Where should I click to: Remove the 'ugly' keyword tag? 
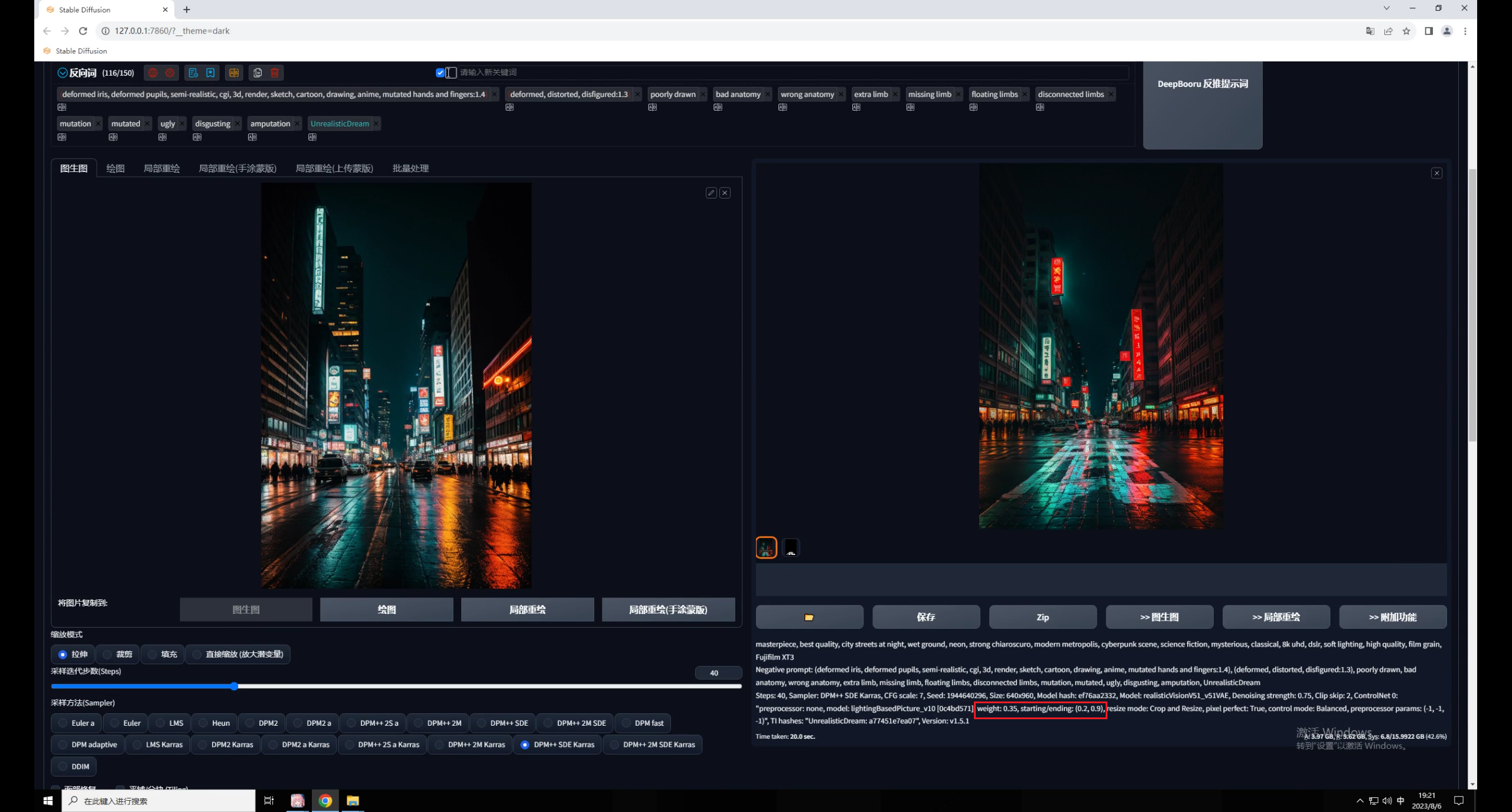click(182, 124)
